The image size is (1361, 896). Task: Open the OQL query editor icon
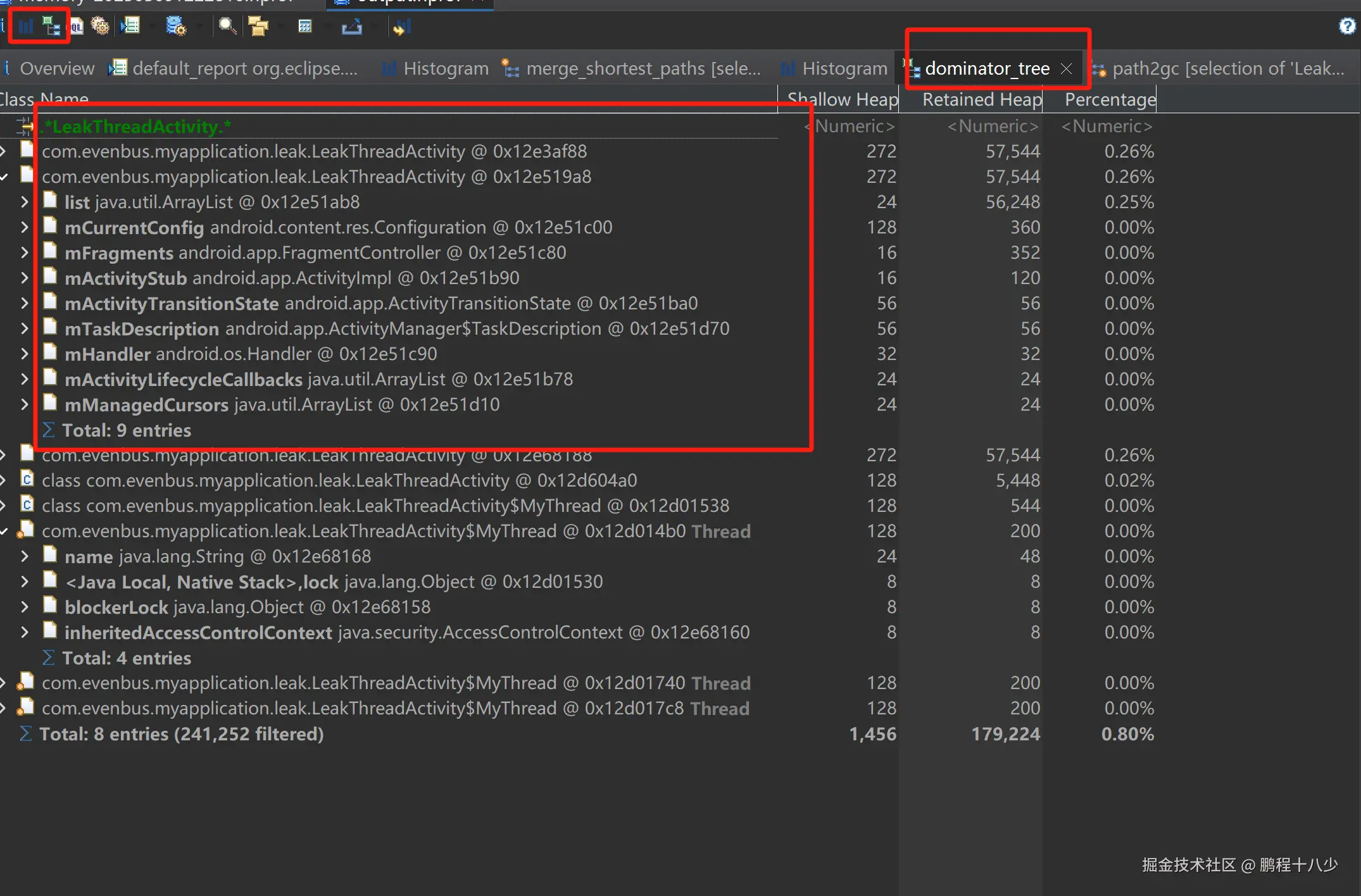[77, 27]
